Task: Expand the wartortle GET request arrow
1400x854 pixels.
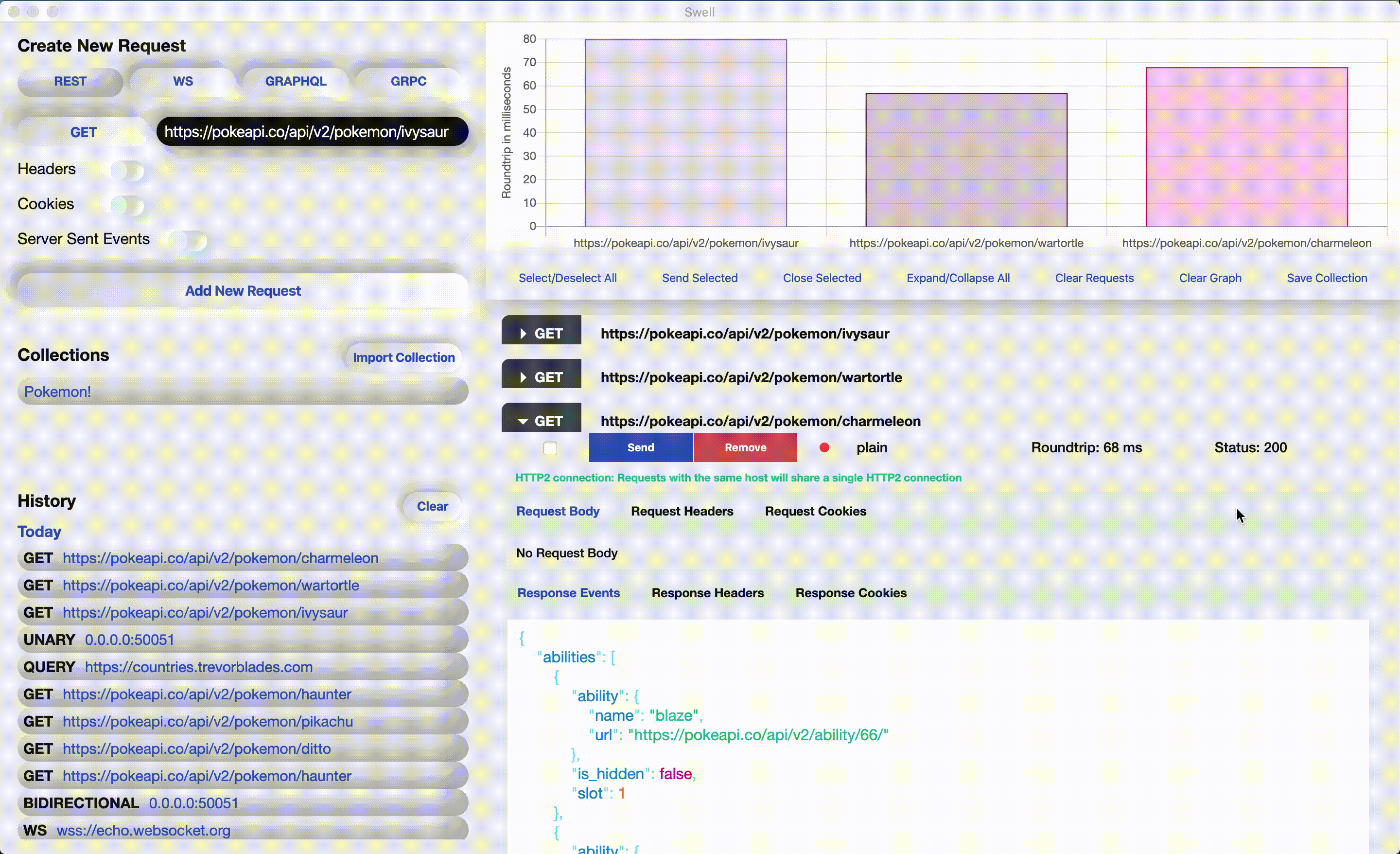Action: [523, 377]
